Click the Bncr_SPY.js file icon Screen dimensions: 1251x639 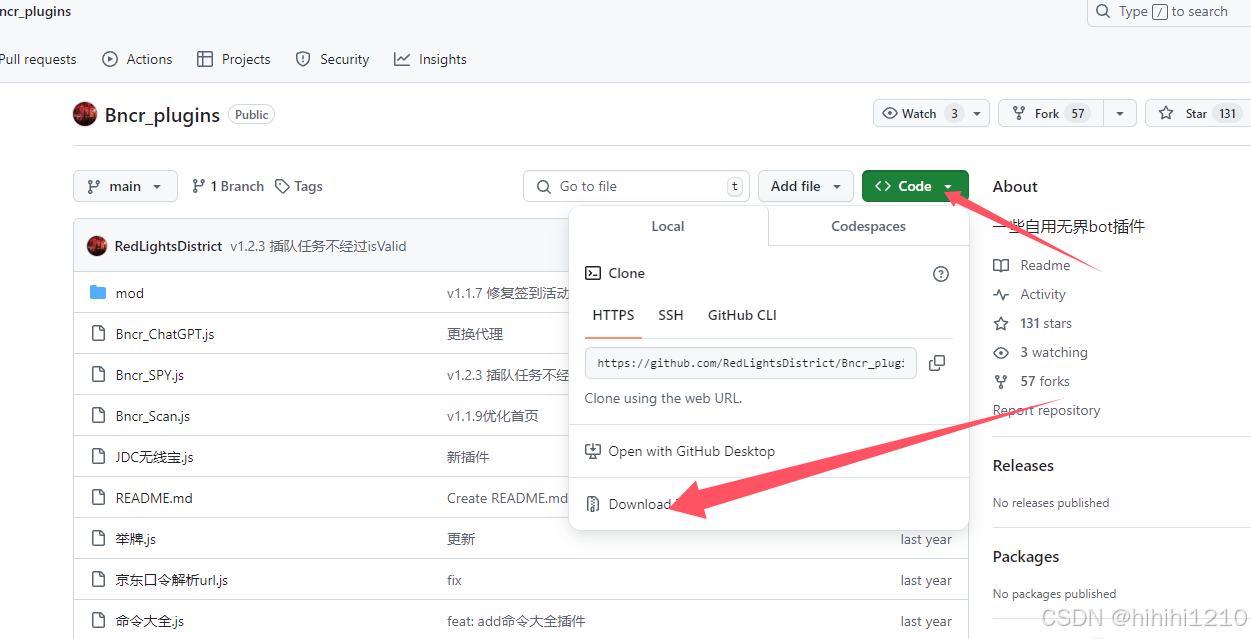click(x=98, y=375)
